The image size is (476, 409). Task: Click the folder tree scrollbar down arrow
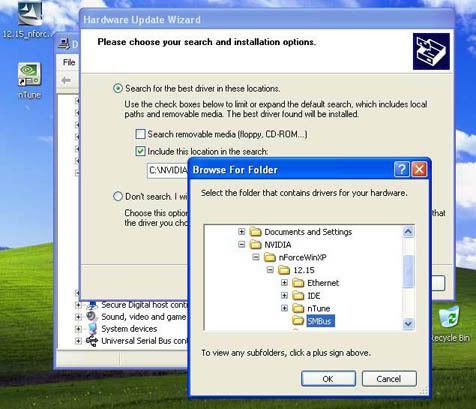pyautogui.click(x=408, y=323)
